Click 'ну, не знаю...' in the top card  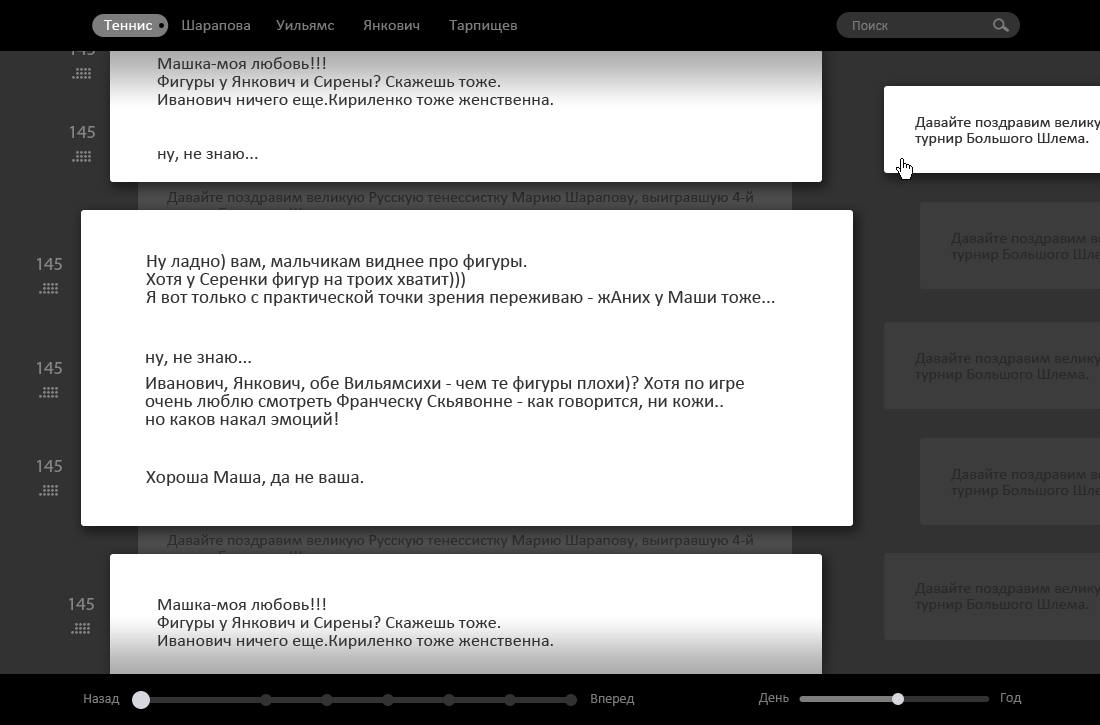tap(208, 154)
